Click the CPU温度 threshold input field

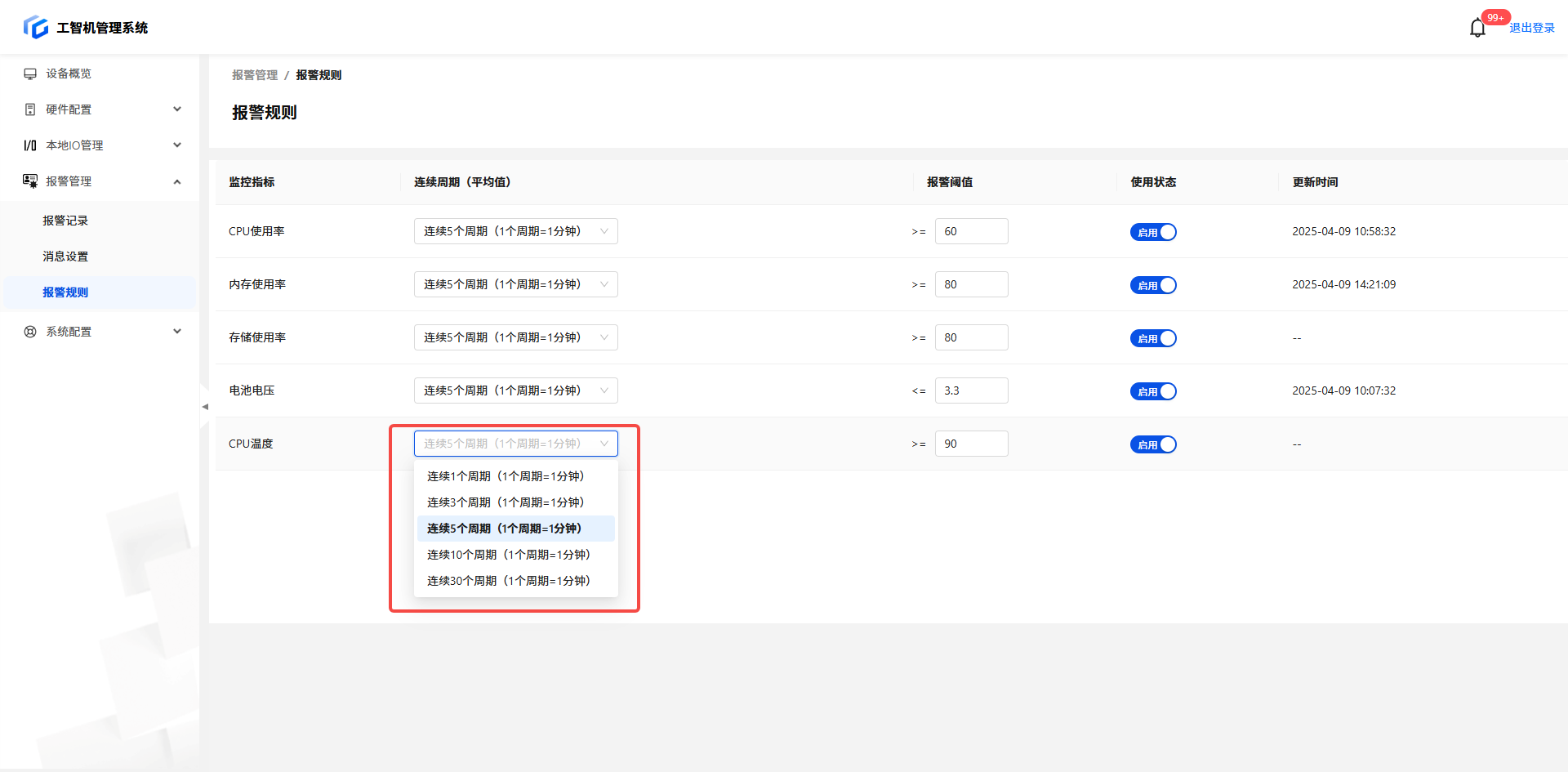[971, 444]
